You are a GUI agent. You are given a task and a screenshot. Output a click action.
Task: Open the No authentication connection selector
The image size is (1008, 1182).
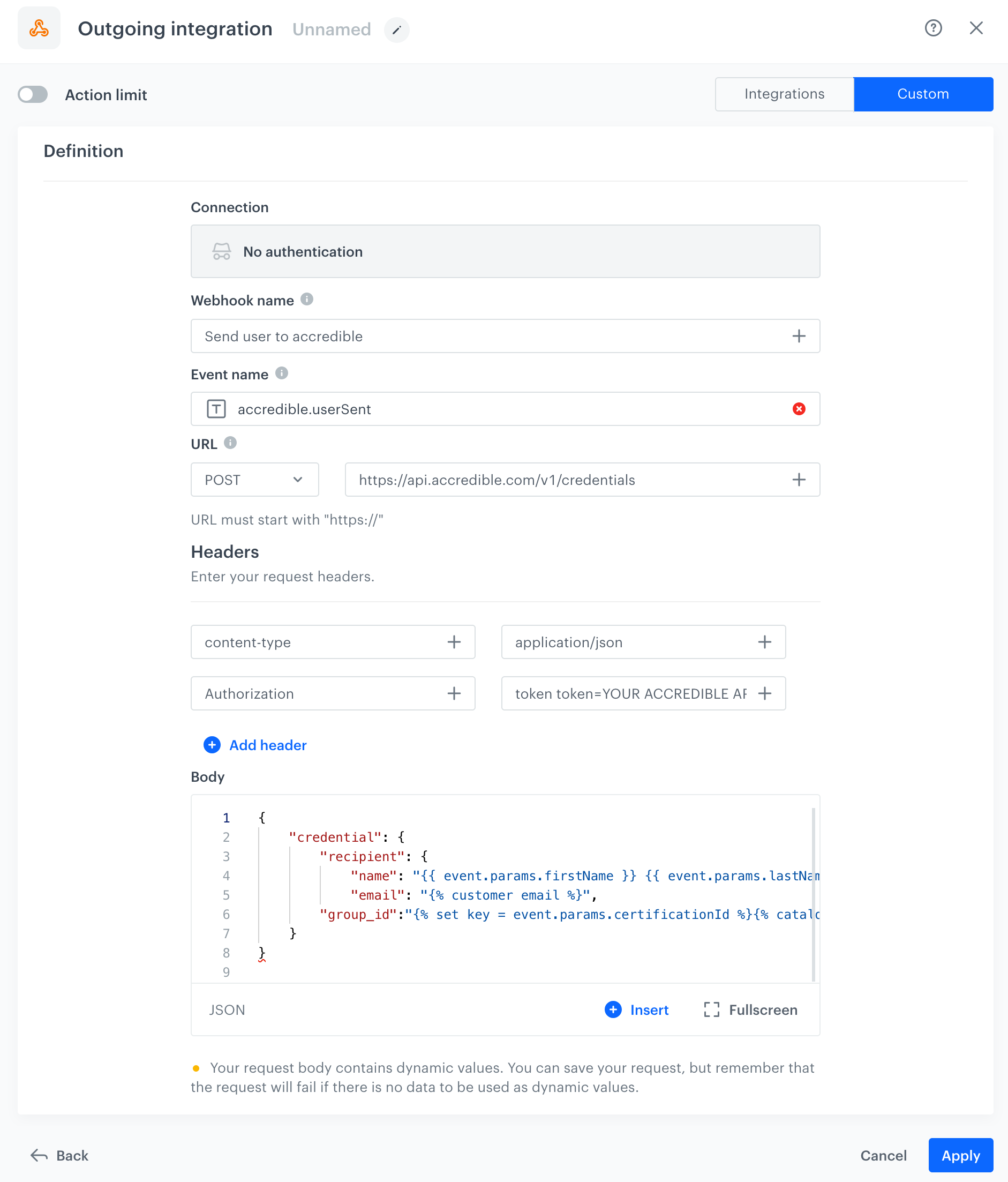[505, 252]
